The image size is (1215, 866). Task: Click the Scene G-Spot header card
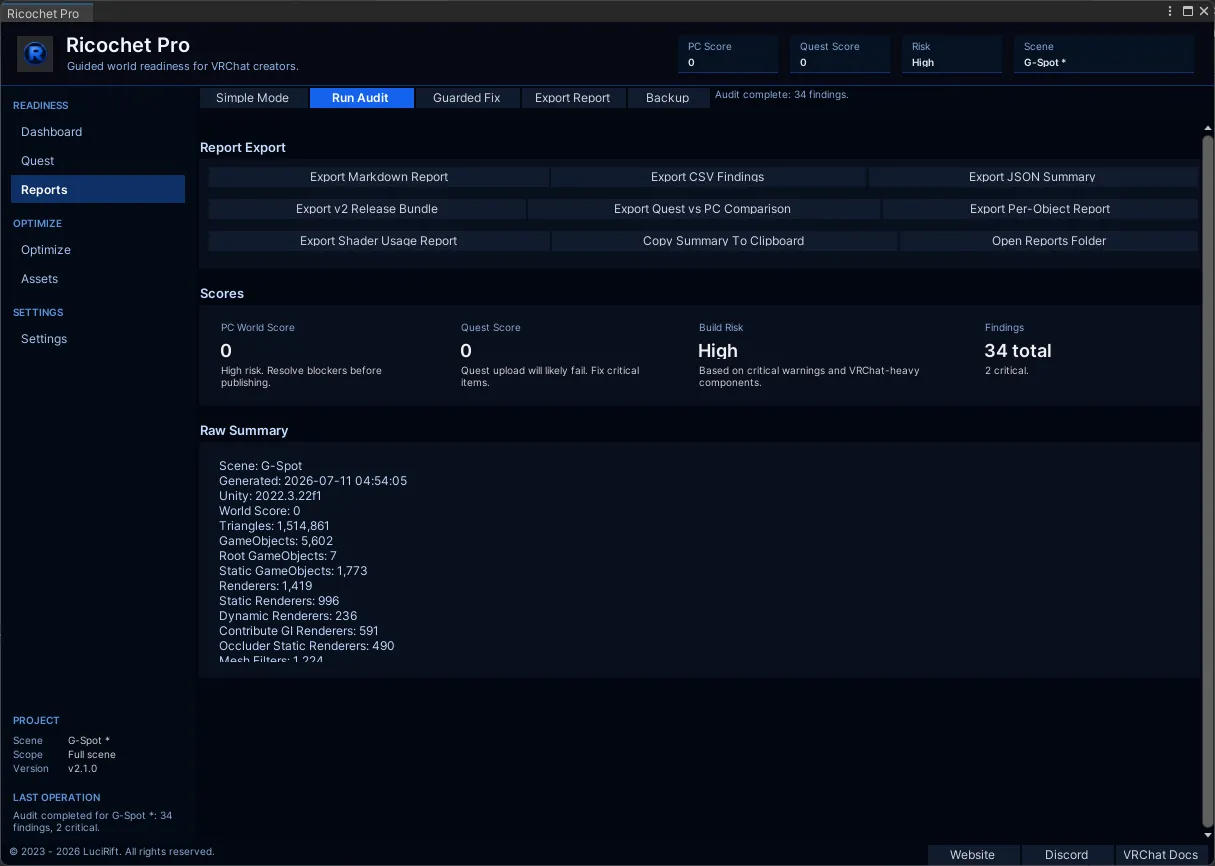pos(1104,54)
